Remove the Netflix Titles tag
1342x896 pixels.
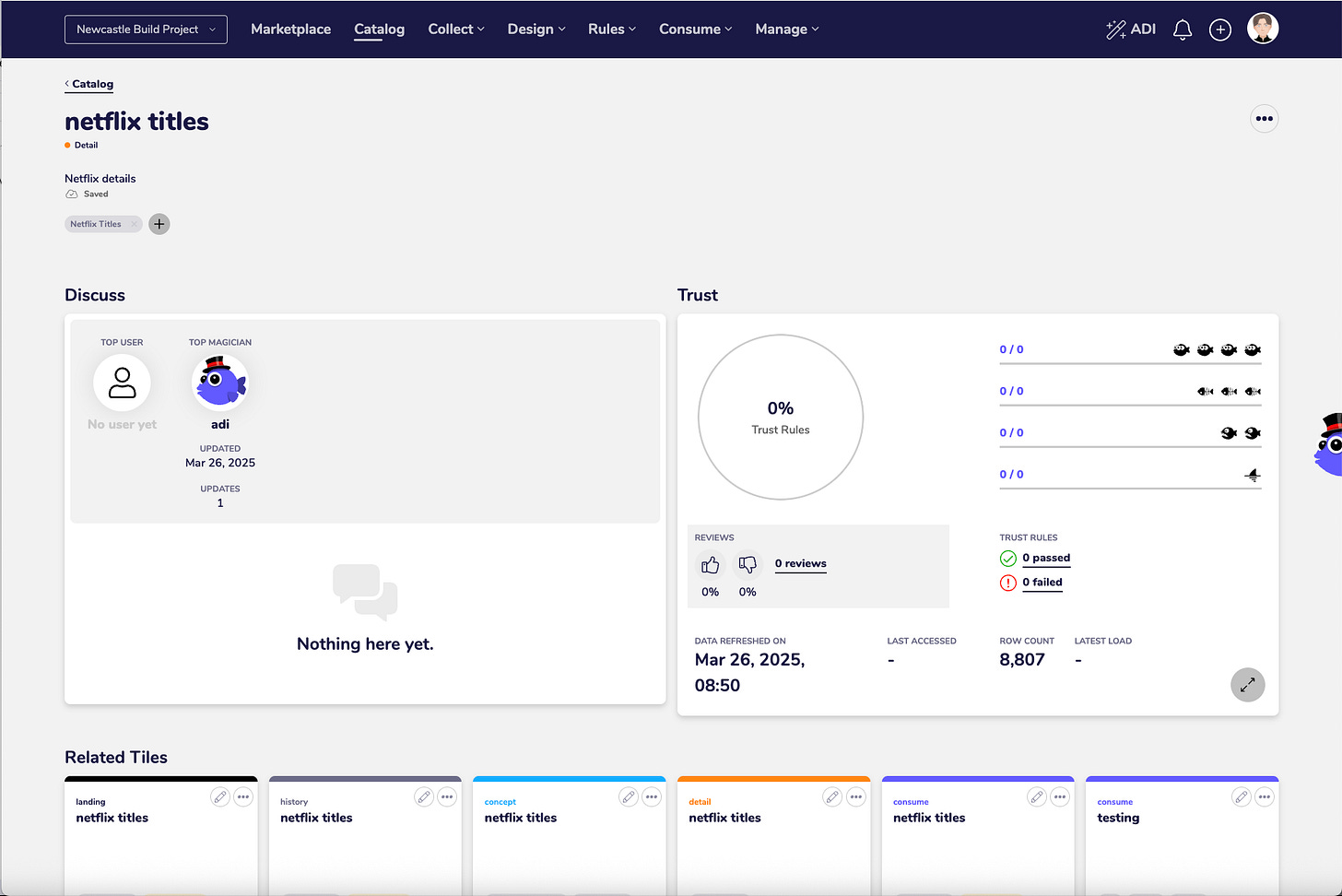point(134,224)
